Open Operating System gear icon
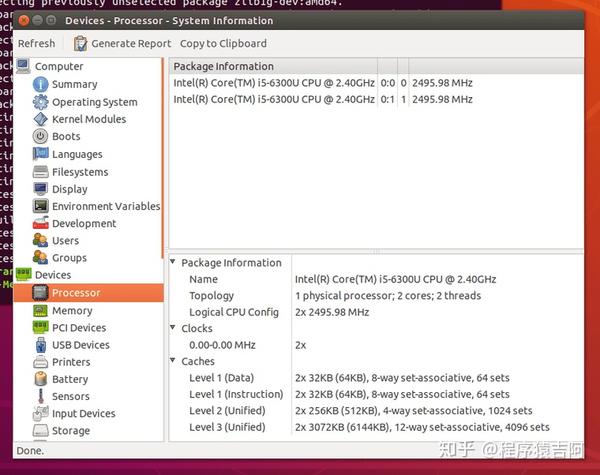600x475 pixels. (x=41, y=102)
